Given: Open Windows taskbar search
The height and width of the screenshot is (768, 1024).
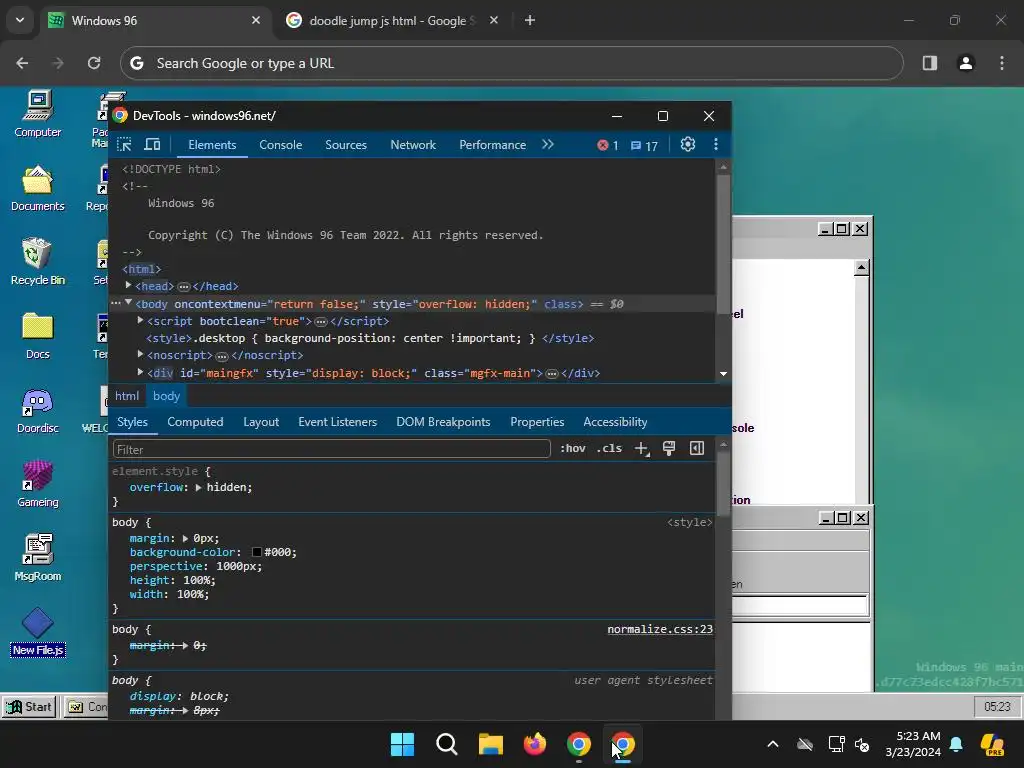Looking at the screenshot, I should (x=447, y=744).
